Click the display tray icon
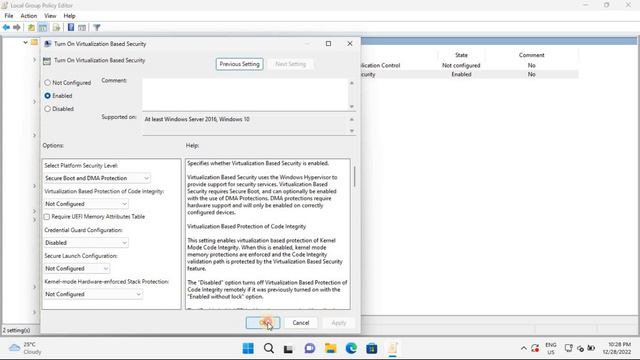 click(568, 348)
